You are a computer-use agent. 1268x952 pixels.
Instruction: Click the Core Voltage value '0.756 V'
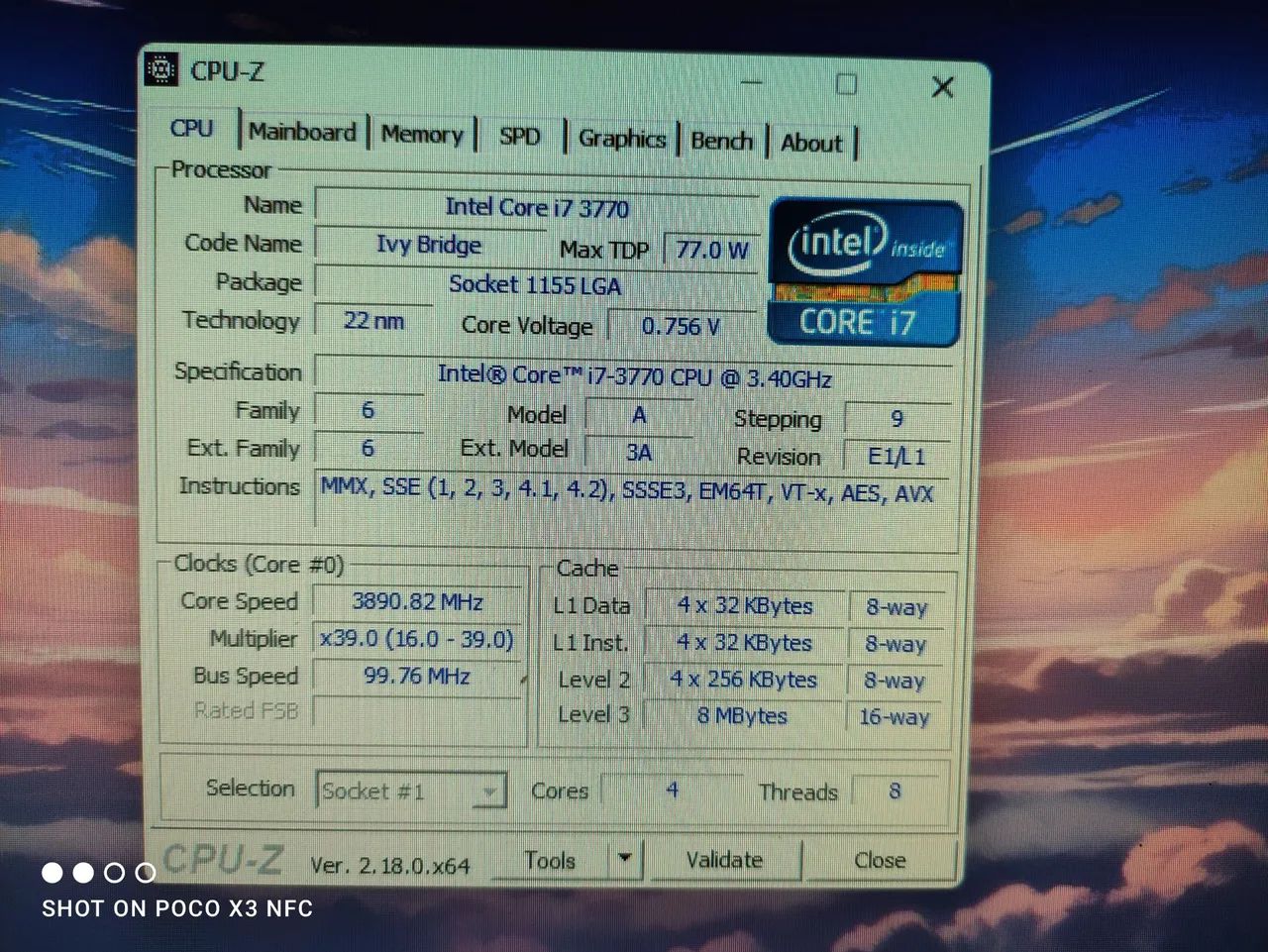point(681,326)
